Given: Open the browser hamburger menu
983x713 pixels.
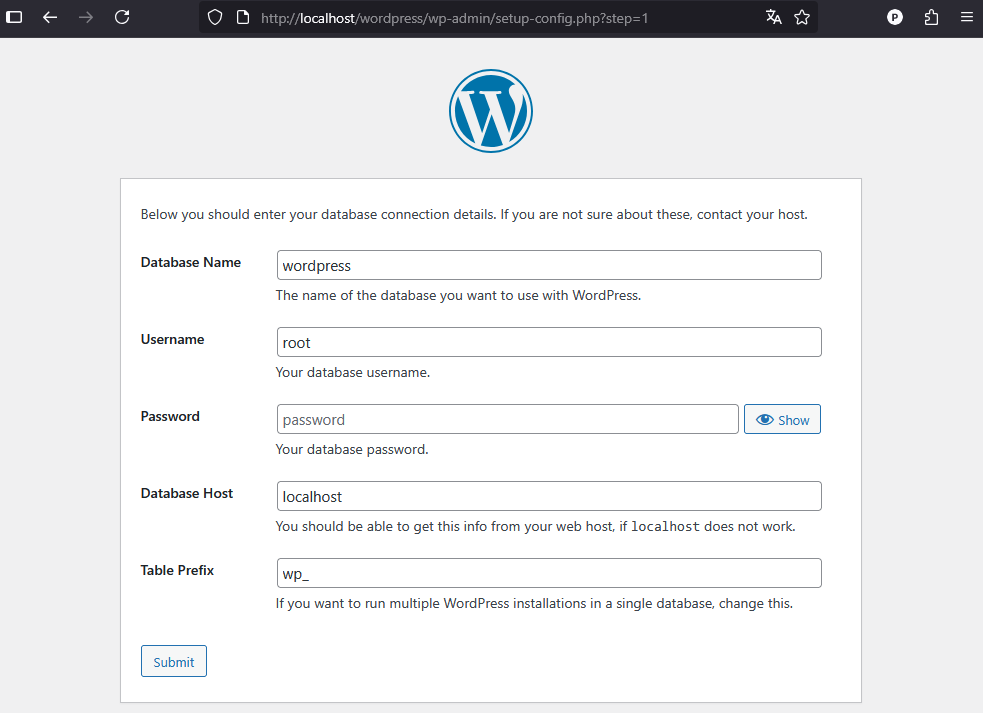Looking at the screenshot, I should coord(967,17).
